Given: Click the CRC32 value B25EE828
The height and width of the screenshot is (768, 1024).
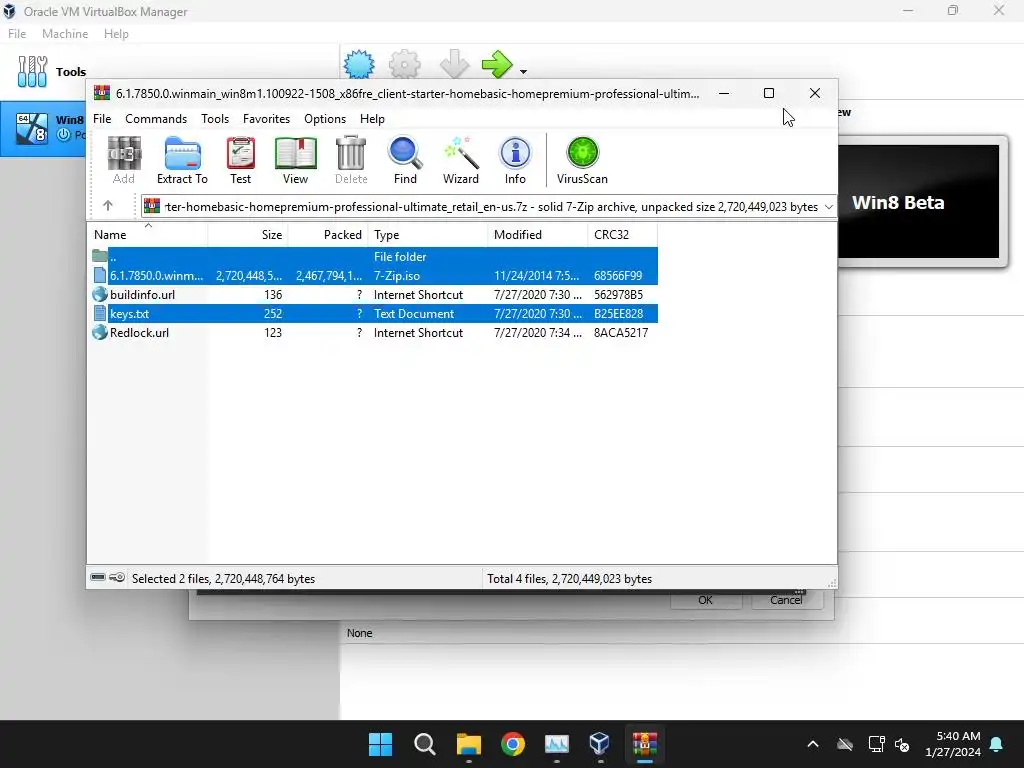Looking at the screenshot, I should pyautogui.click(x=618, y=313).
